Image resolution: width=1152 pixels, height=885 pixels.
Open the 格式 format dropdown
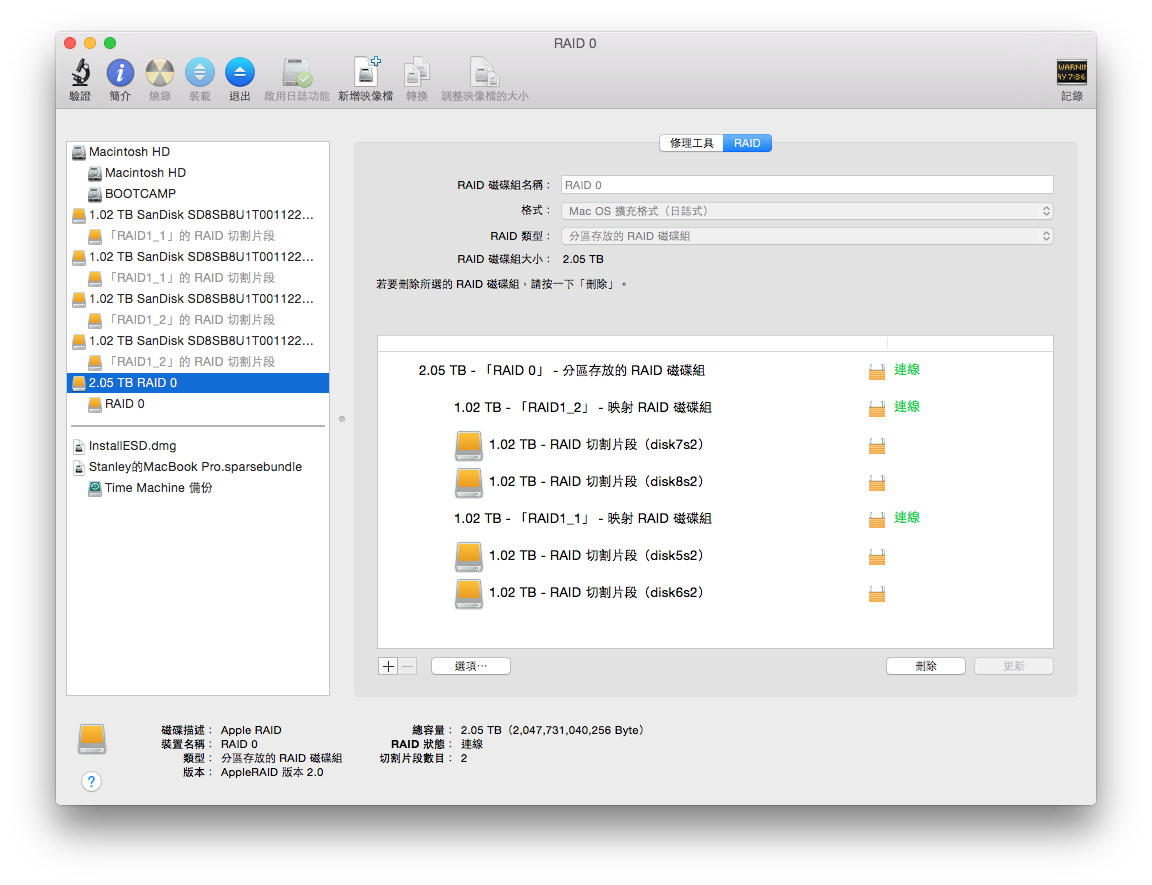807,211
